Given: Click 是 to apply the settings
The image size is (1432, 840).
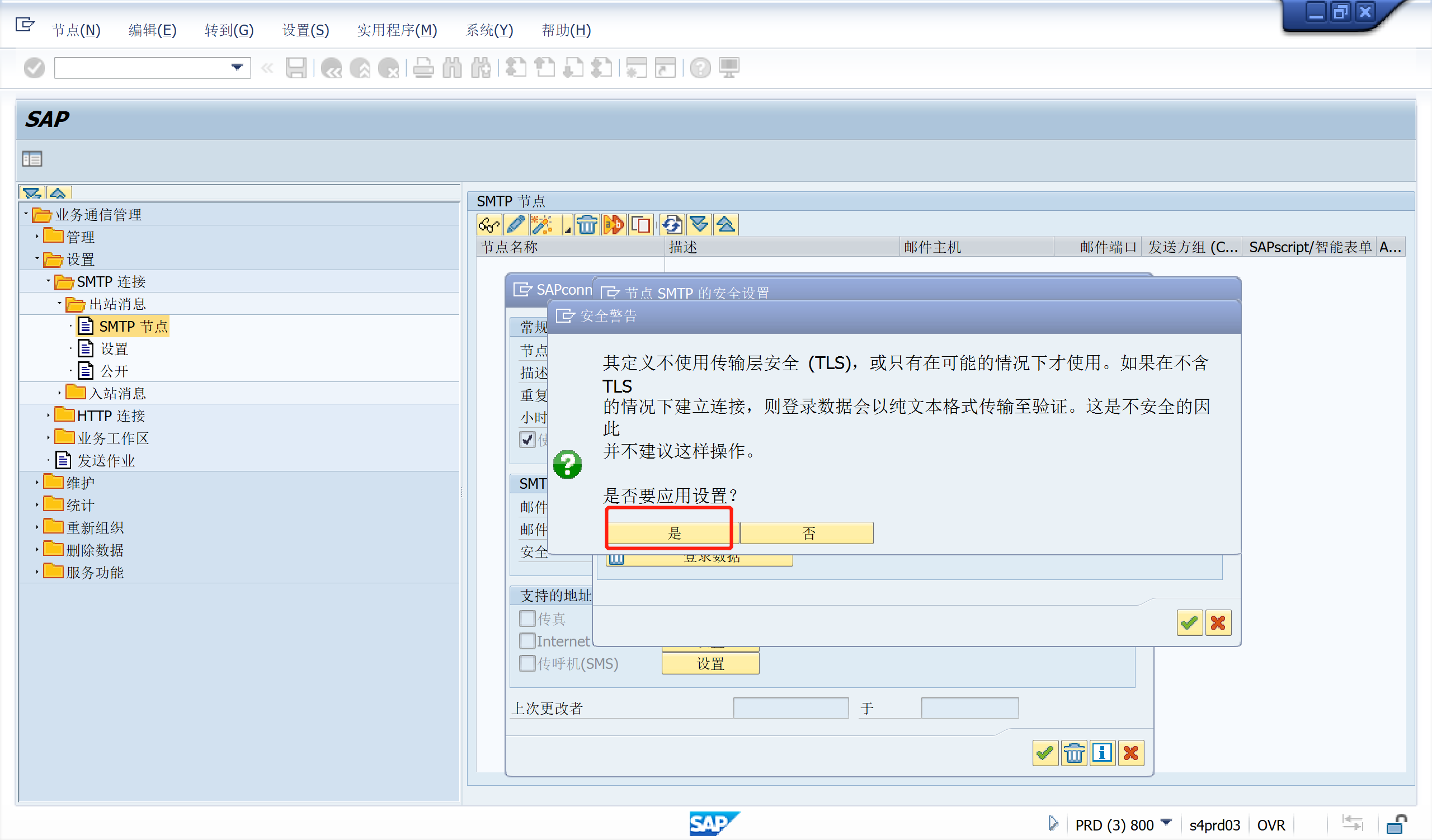Looking at the screenshot, I should [x=674, y=534].
